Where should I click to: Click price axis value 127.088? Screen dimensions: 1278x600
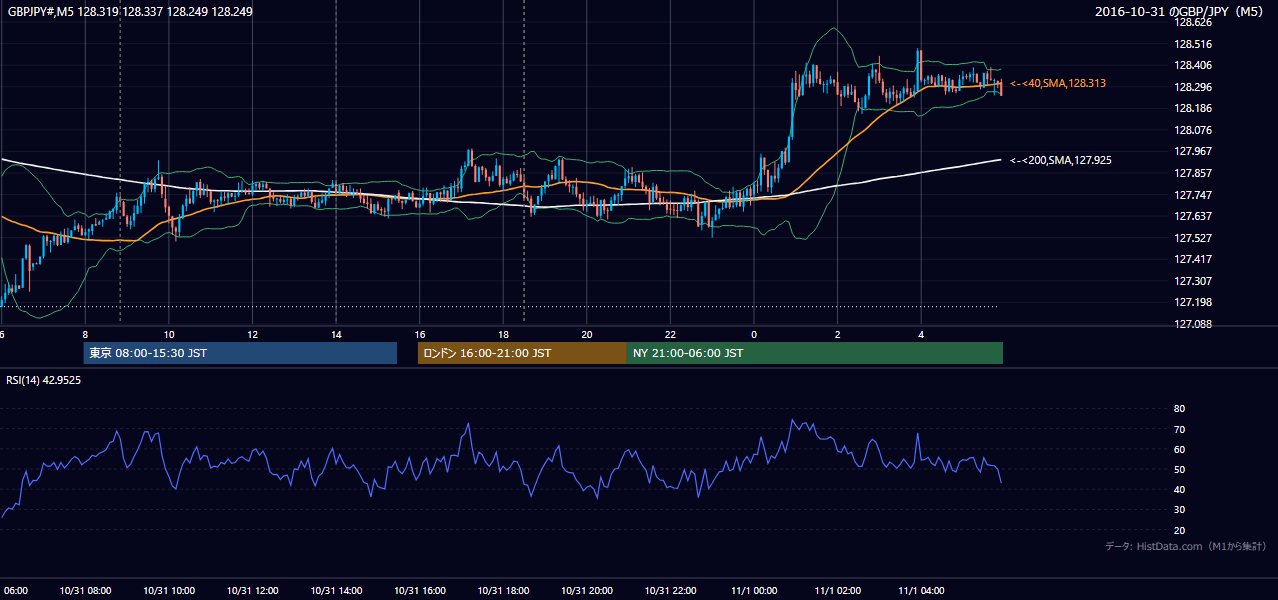pos(1194,325)
